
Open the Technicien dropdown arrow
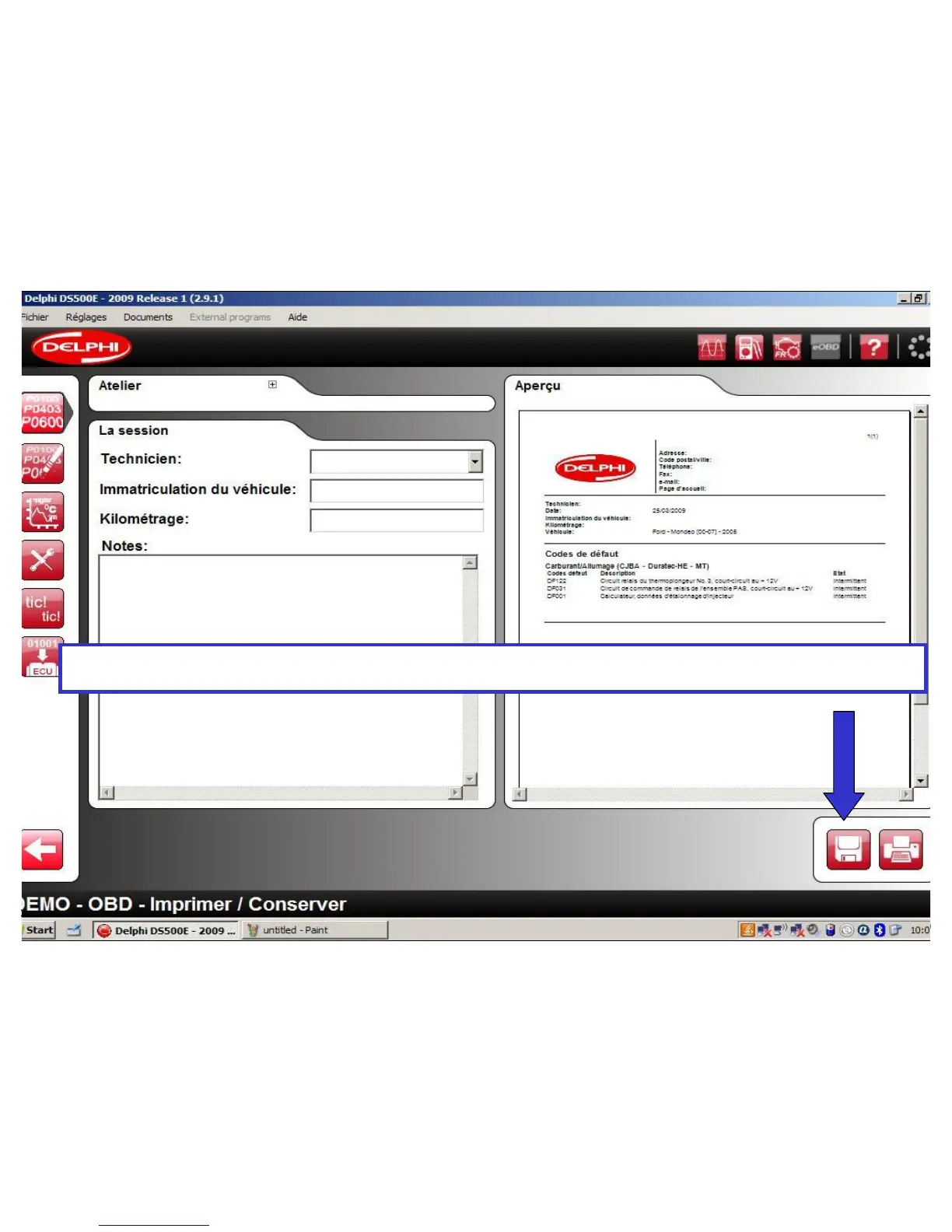tap(475, 462)
